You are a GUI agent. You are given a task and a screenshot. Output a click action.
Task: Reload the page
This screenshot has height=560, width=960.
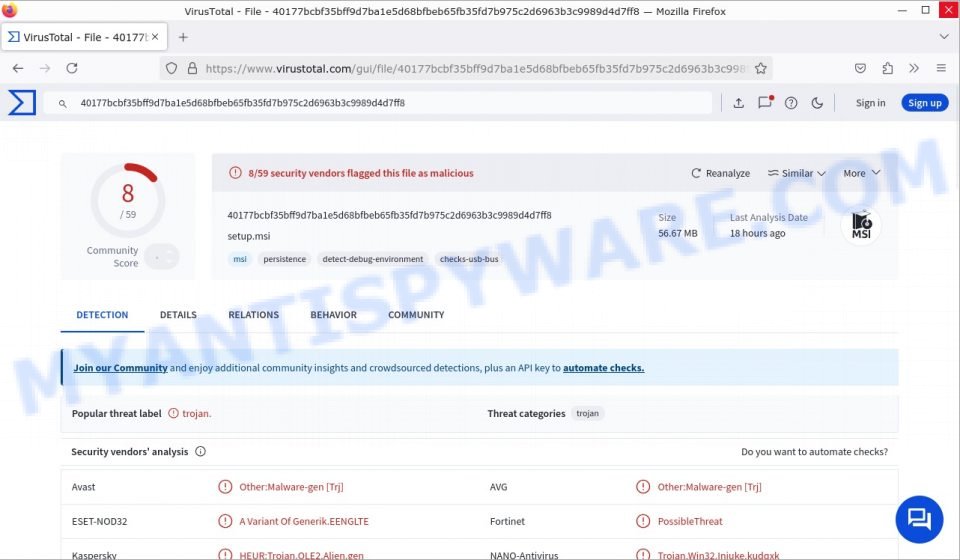click(x=72, y=68)
